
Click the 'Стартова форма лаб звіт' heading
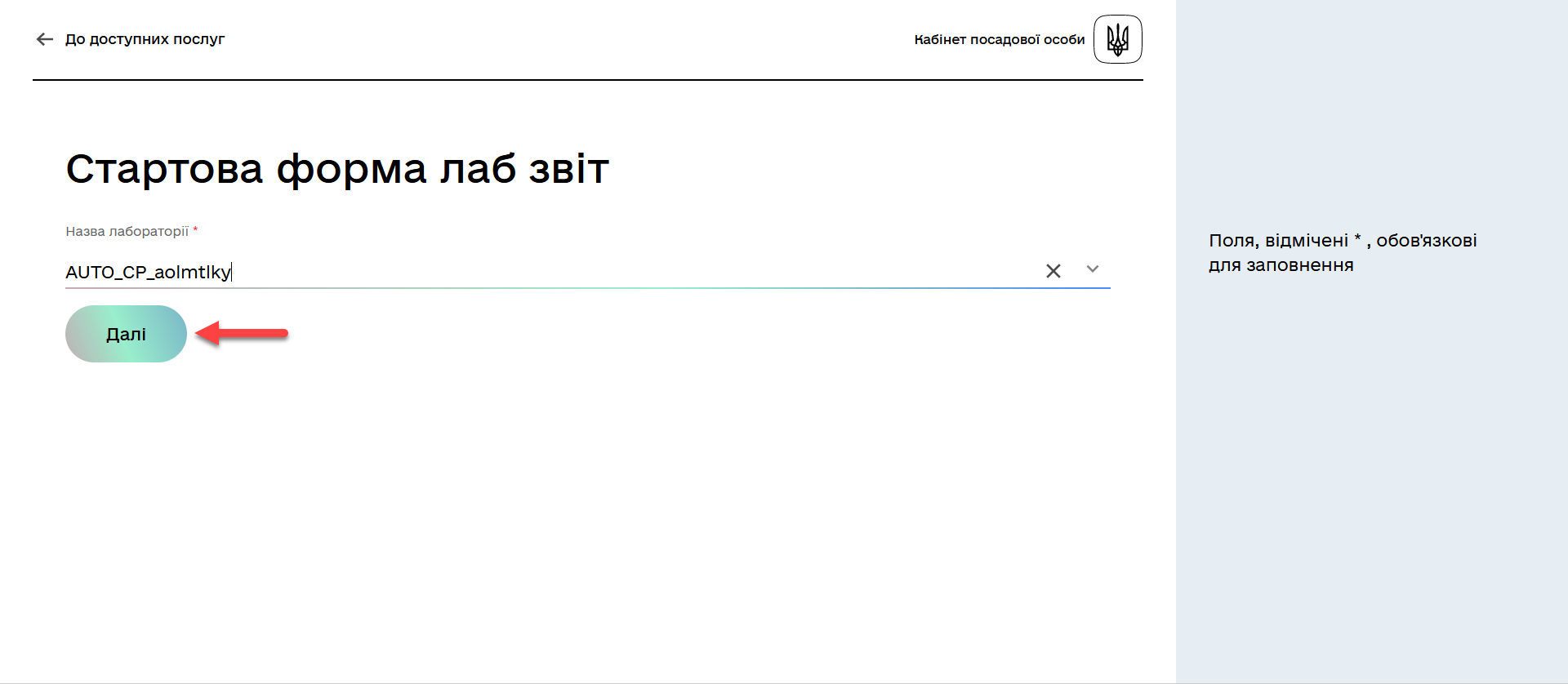coord(337,169)
